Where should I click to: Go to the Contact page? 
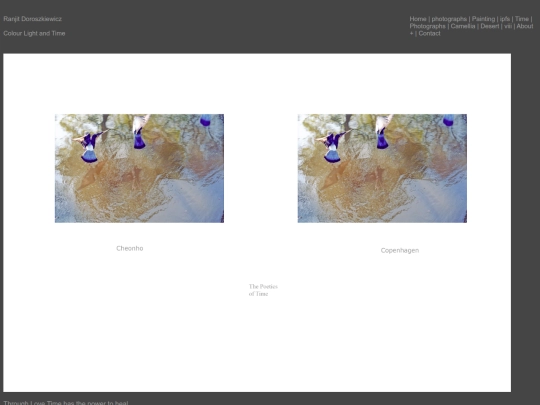[x=429, y=33]
